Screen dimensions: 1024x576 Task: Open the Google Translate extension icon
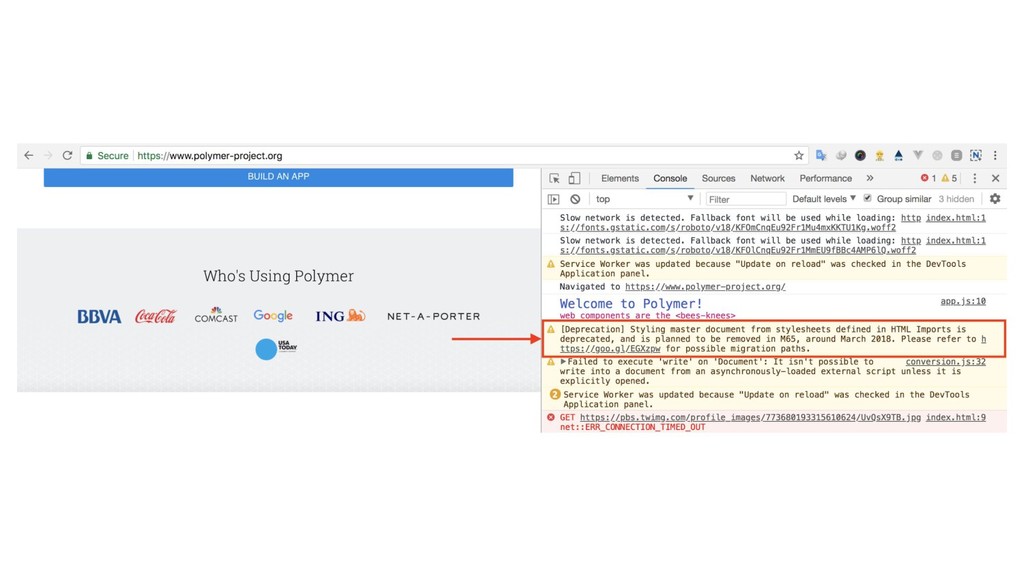tap(821, 155)
